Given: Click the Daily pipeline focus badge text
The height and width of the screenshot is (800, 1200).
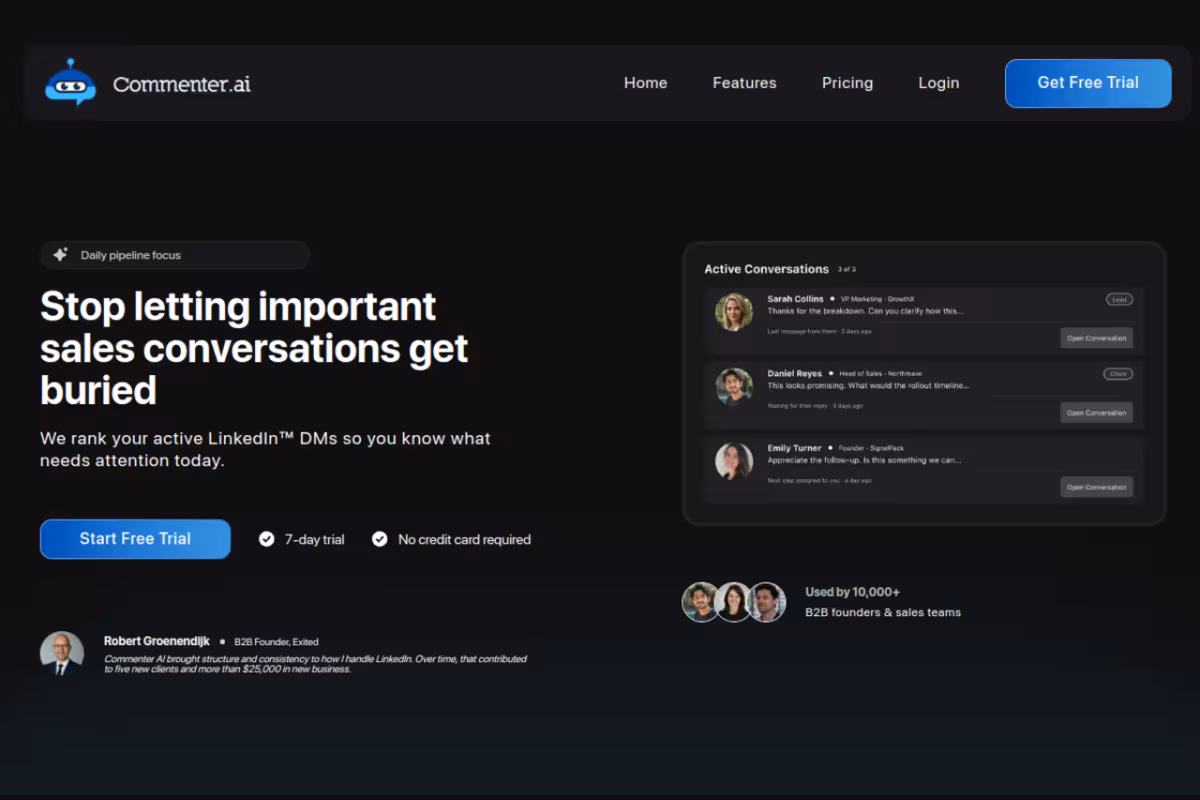Looking at the screenshot, I should [x=131, y=255].
